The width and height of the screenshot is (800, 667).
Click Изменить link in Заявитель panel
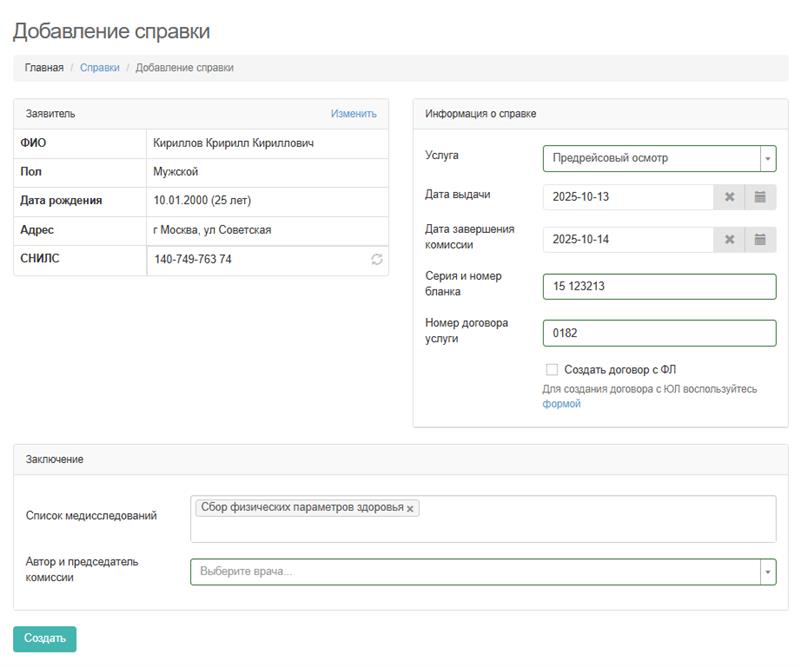tap(353, 114)
